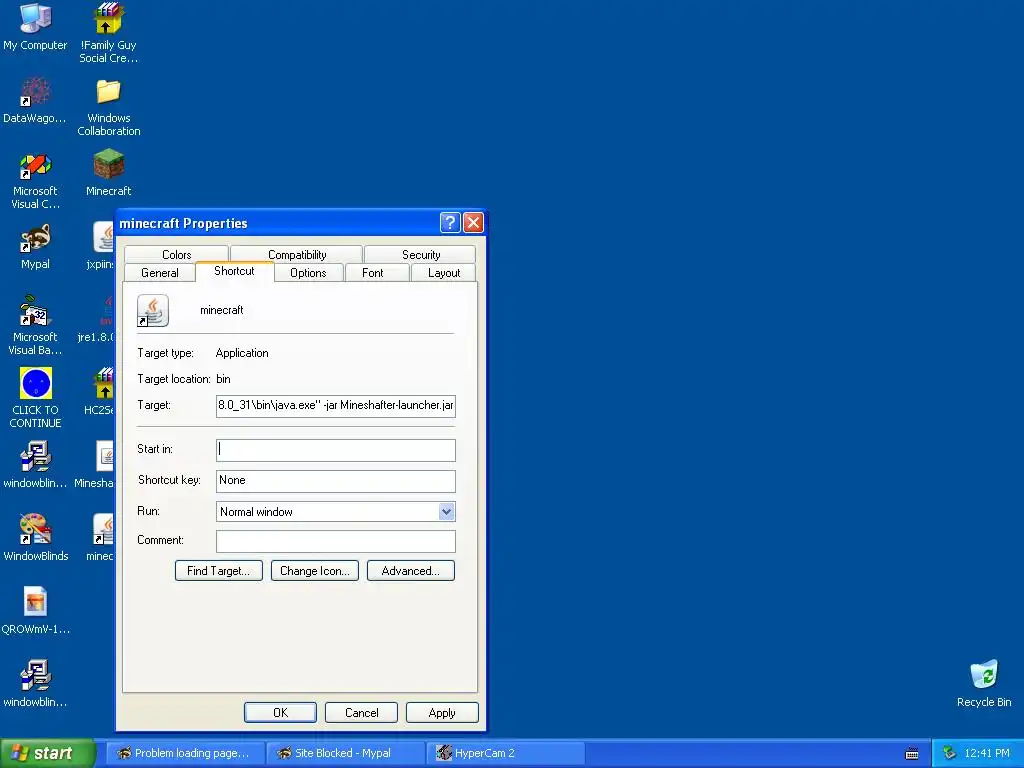
Task: Click into the Comment field
Action: [x=336, y=541]
